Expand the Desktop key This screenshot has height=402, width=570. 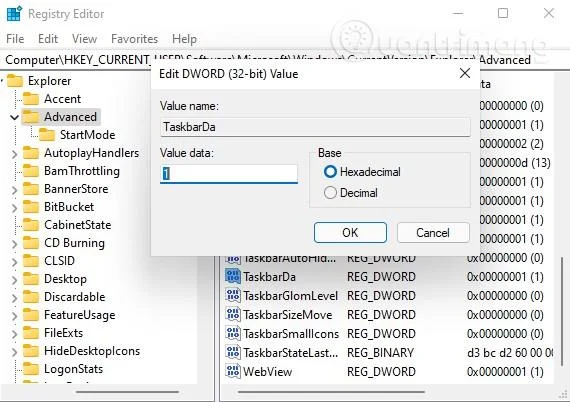[14, 280]
